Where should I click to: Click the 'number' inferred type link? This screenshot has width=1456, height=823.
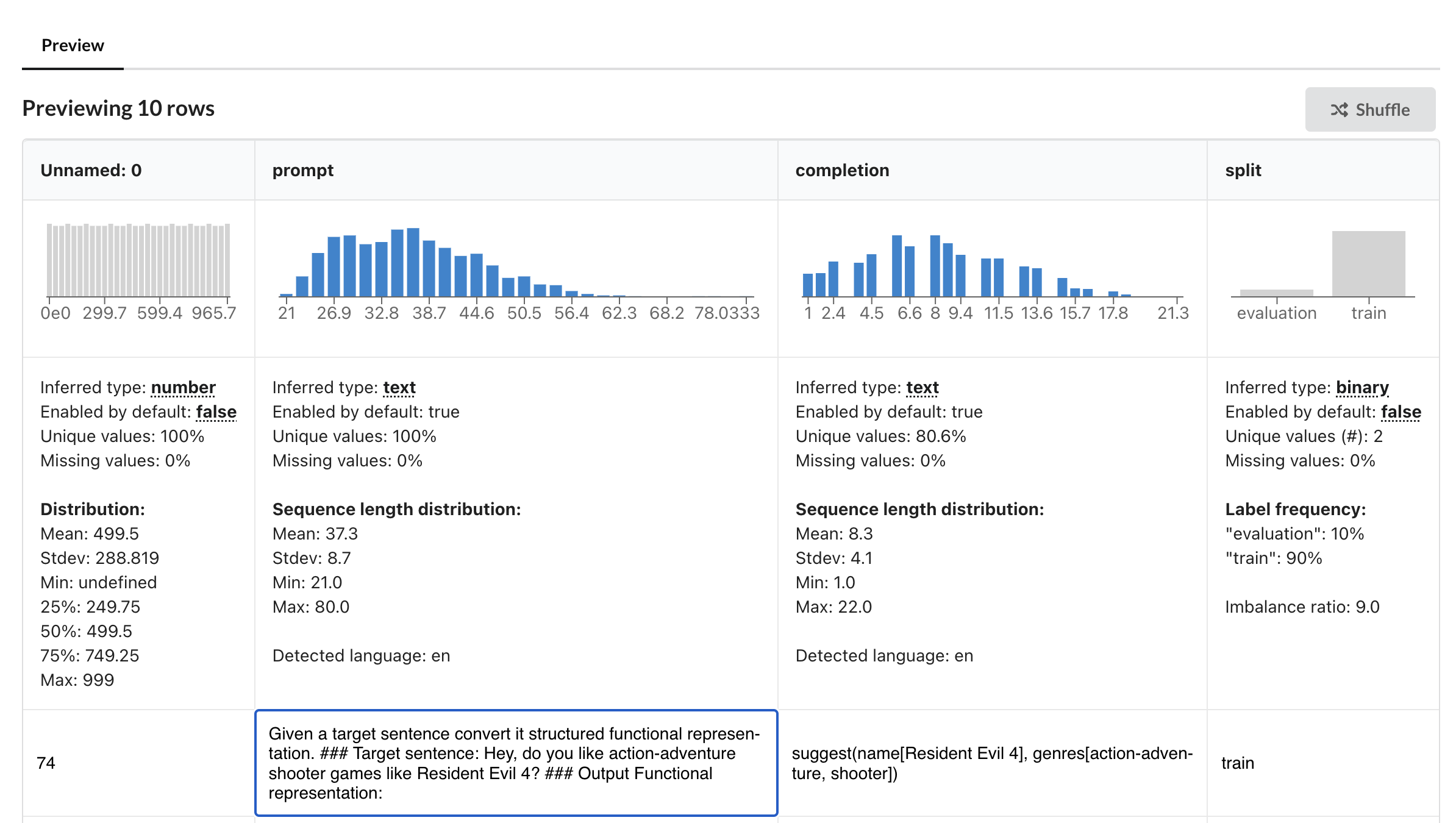click(183, 388)
